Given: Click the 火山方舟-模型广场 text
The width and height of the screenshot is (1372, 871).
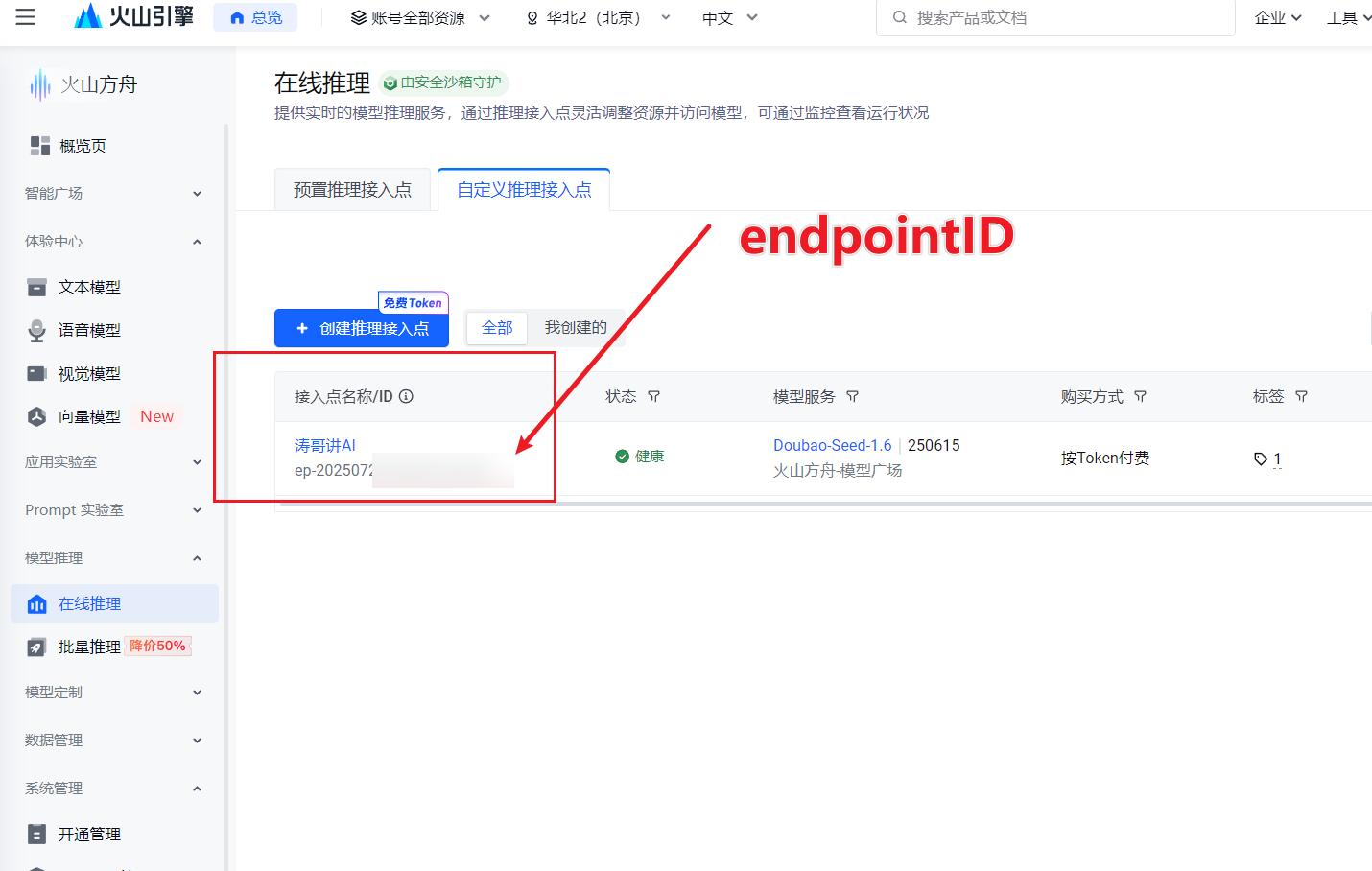Looking at the screenshot, I should [838, 471].
